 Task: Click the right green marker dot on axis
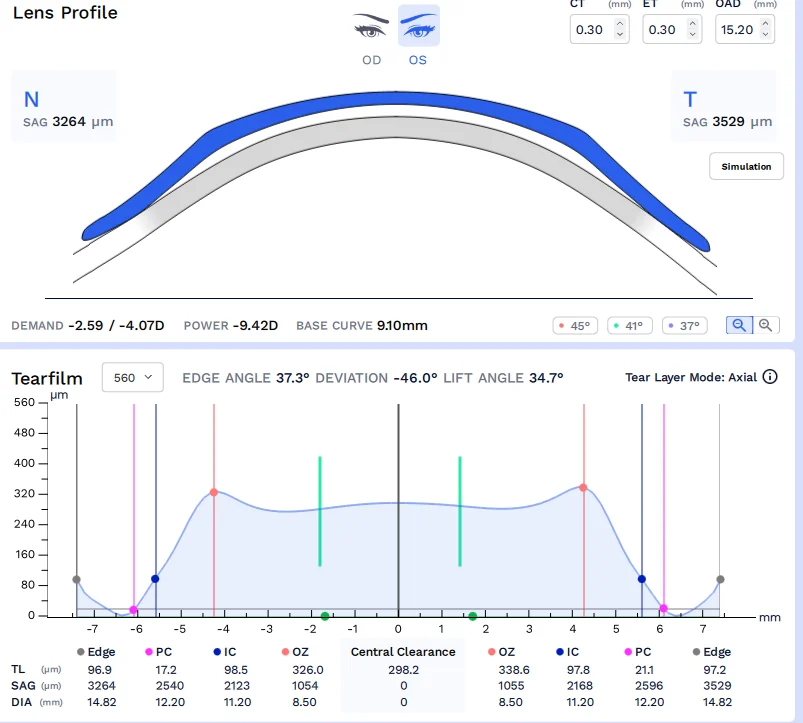click(472, 616)
